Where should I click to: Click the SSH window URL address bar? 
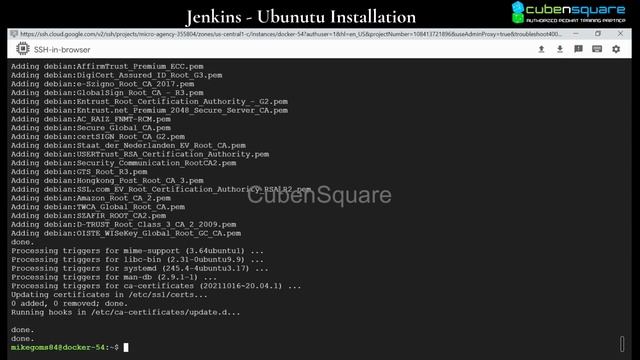click(x=291, y=34)
